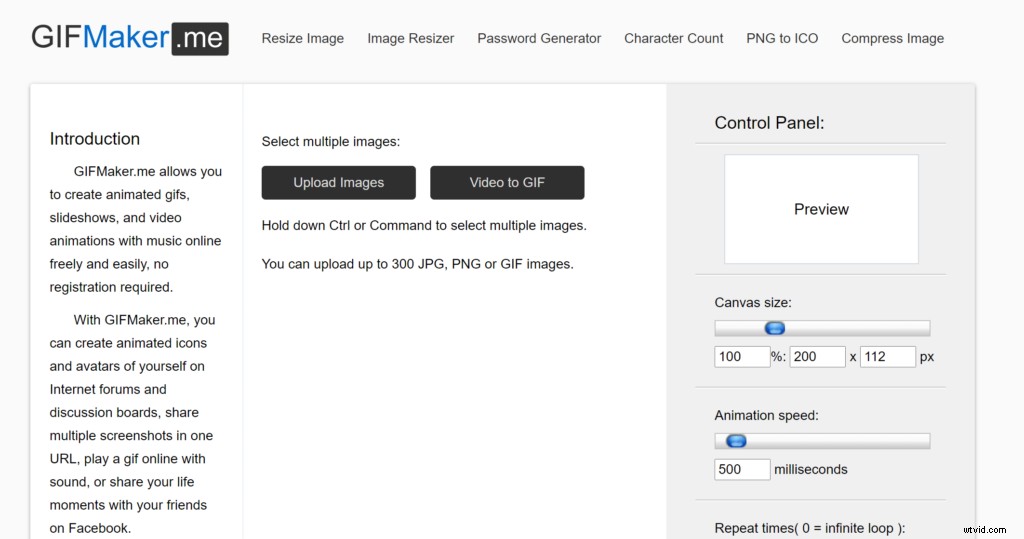Screen dimensions: 1024x539
Task: Focus the canvas percentage field showing 100
Action: [x=742, y=357]
